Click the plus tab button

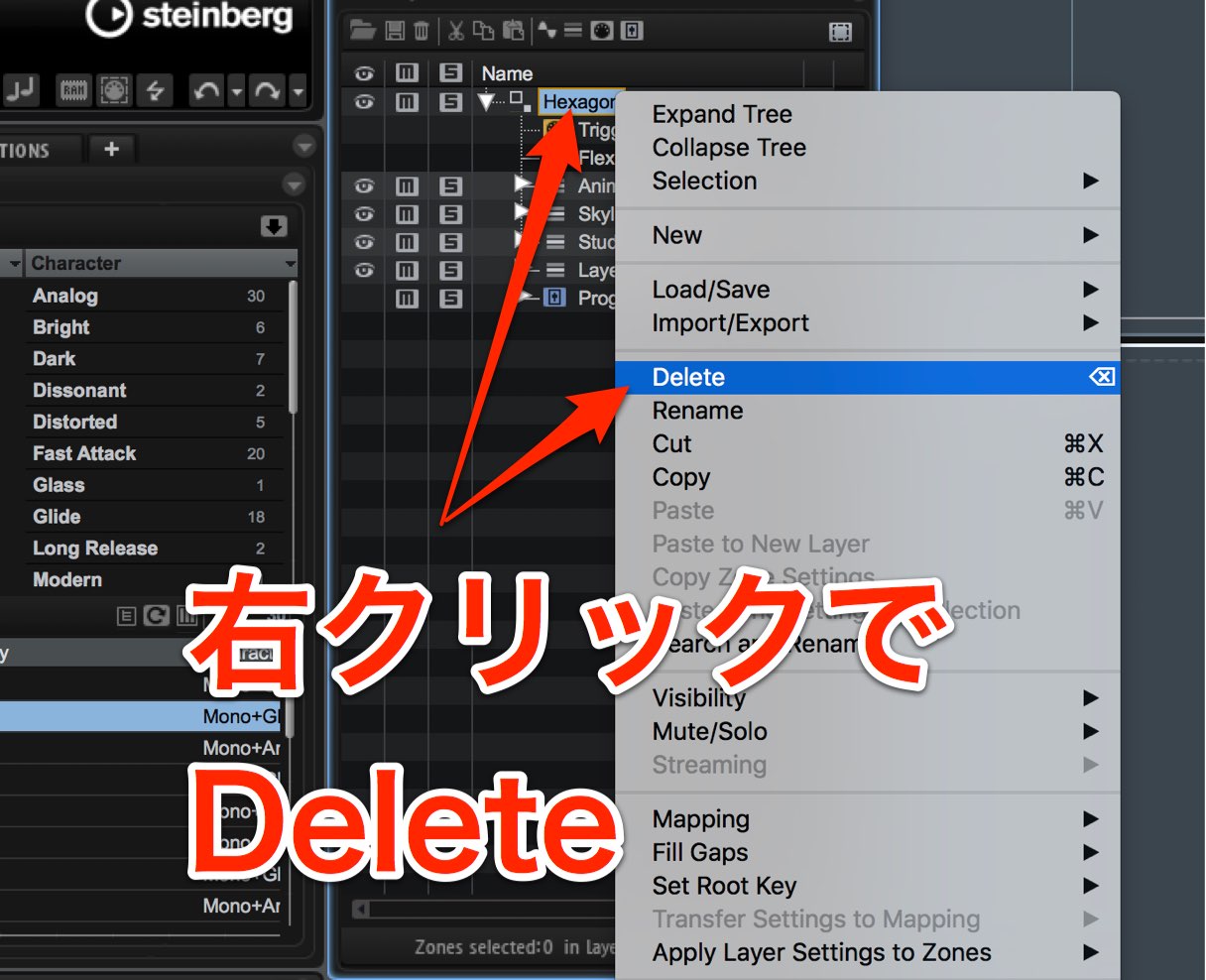[111, 149]
